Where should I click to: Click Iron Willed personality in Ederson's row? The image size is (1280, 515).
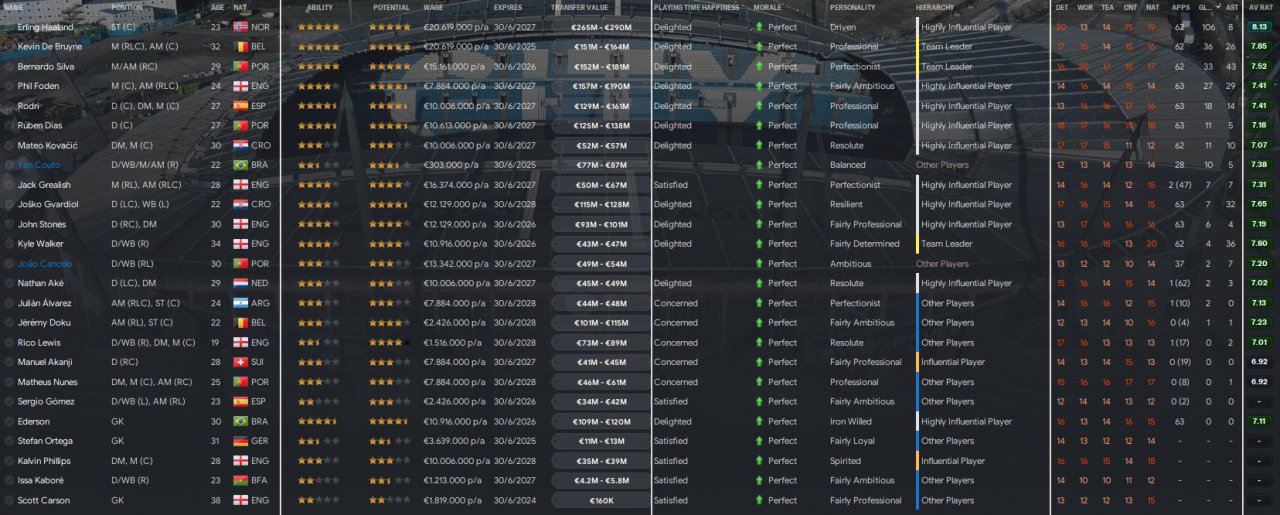851,422
